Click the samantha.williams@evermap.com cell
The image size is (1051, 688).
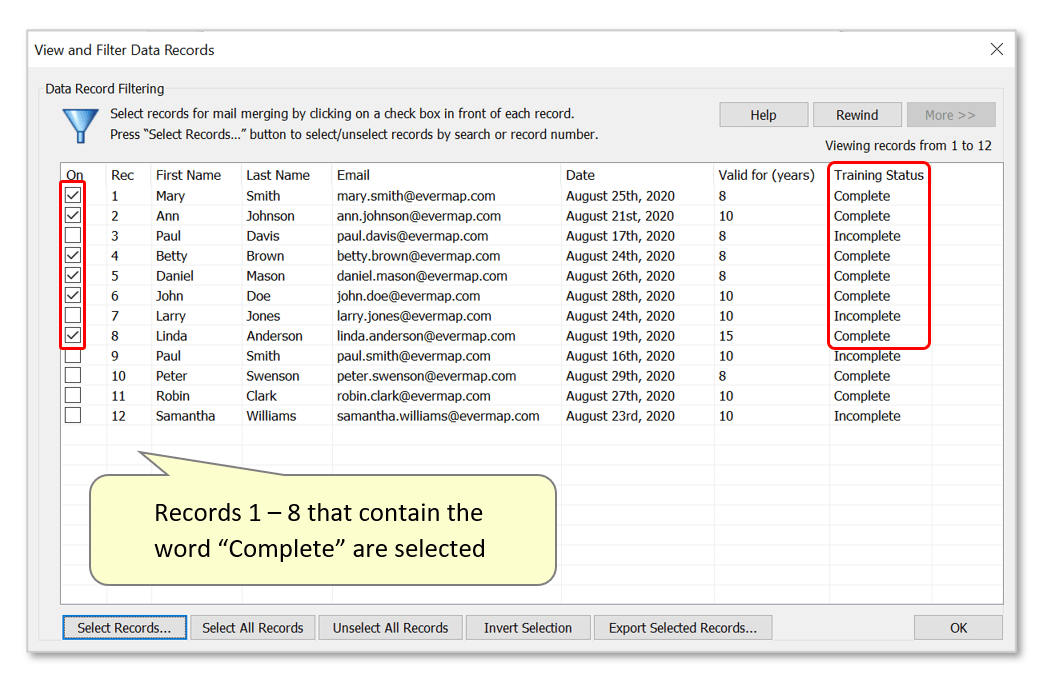tap(438, 416)
